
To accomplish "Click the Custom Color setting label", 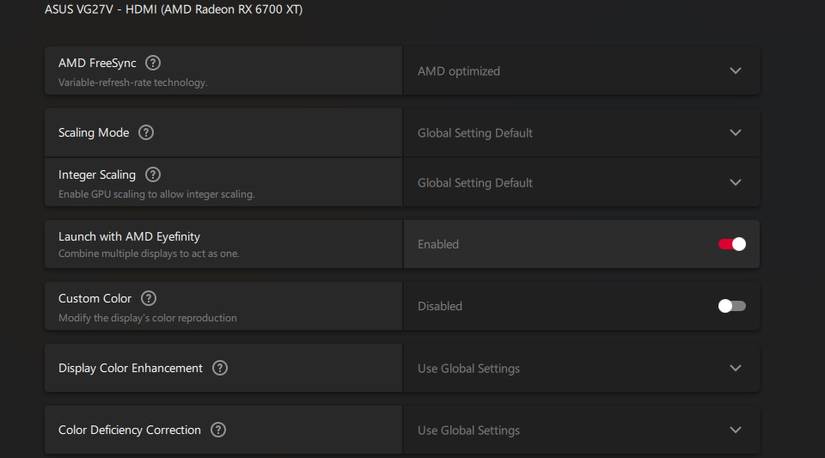I will (95, 298).
